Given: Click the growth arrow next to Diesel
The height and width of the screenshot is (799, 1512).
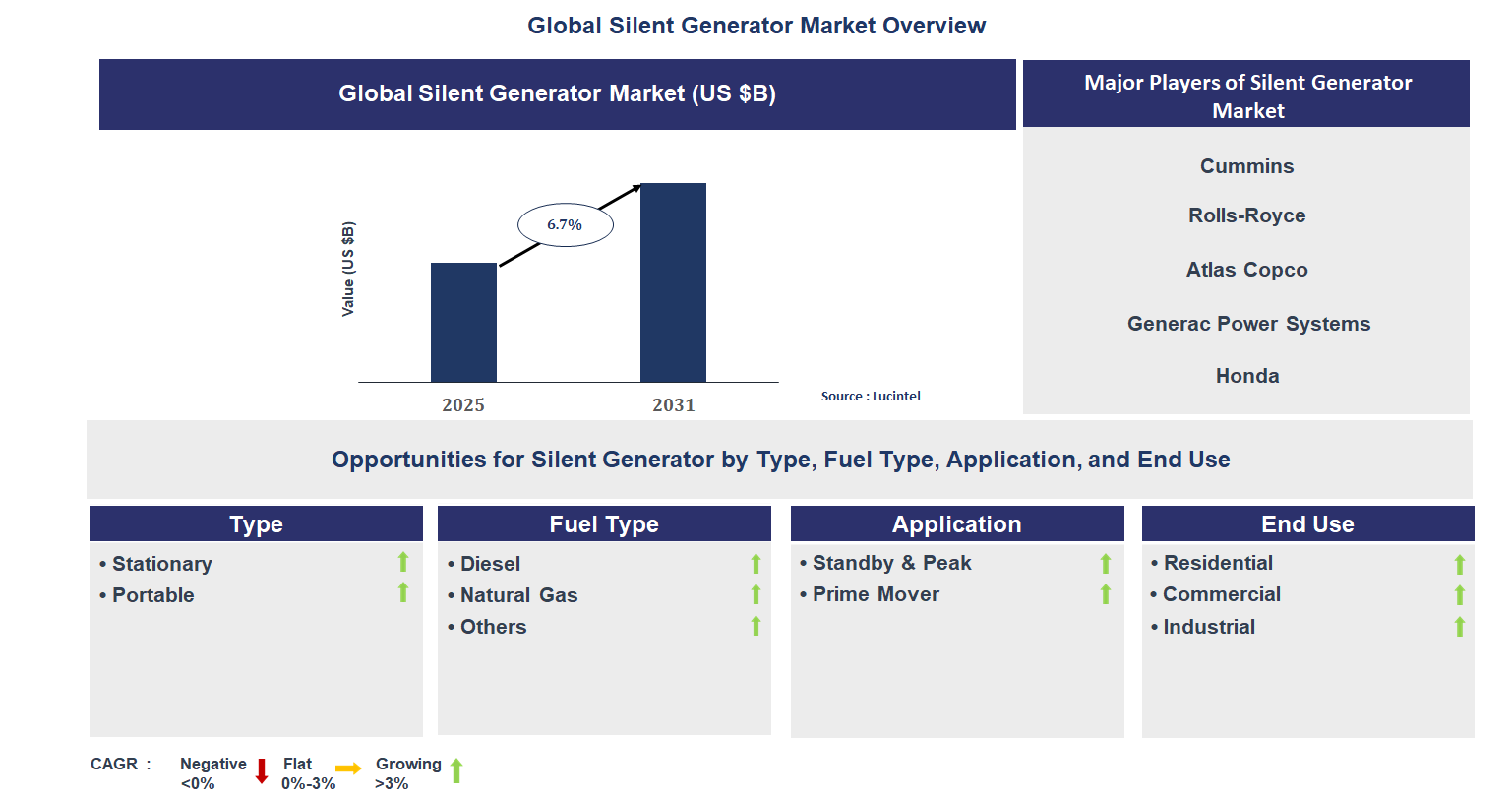Looking at the screenshot, I should [755, 563].
